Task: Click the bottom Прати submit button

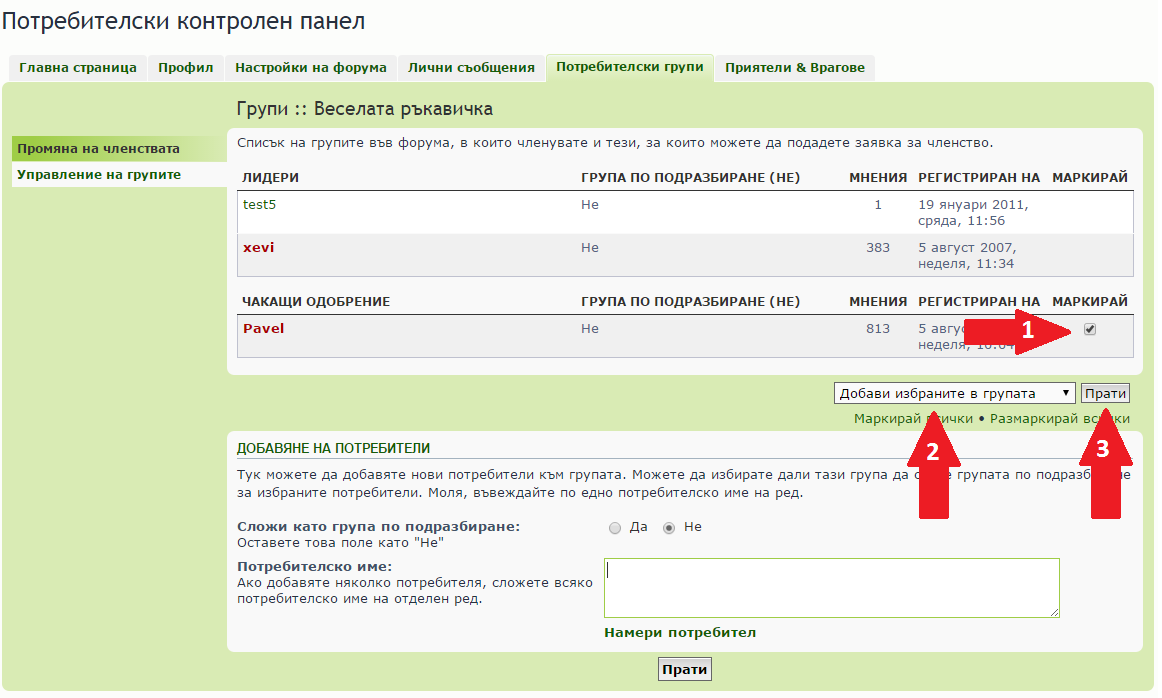Action: (685, 670)
